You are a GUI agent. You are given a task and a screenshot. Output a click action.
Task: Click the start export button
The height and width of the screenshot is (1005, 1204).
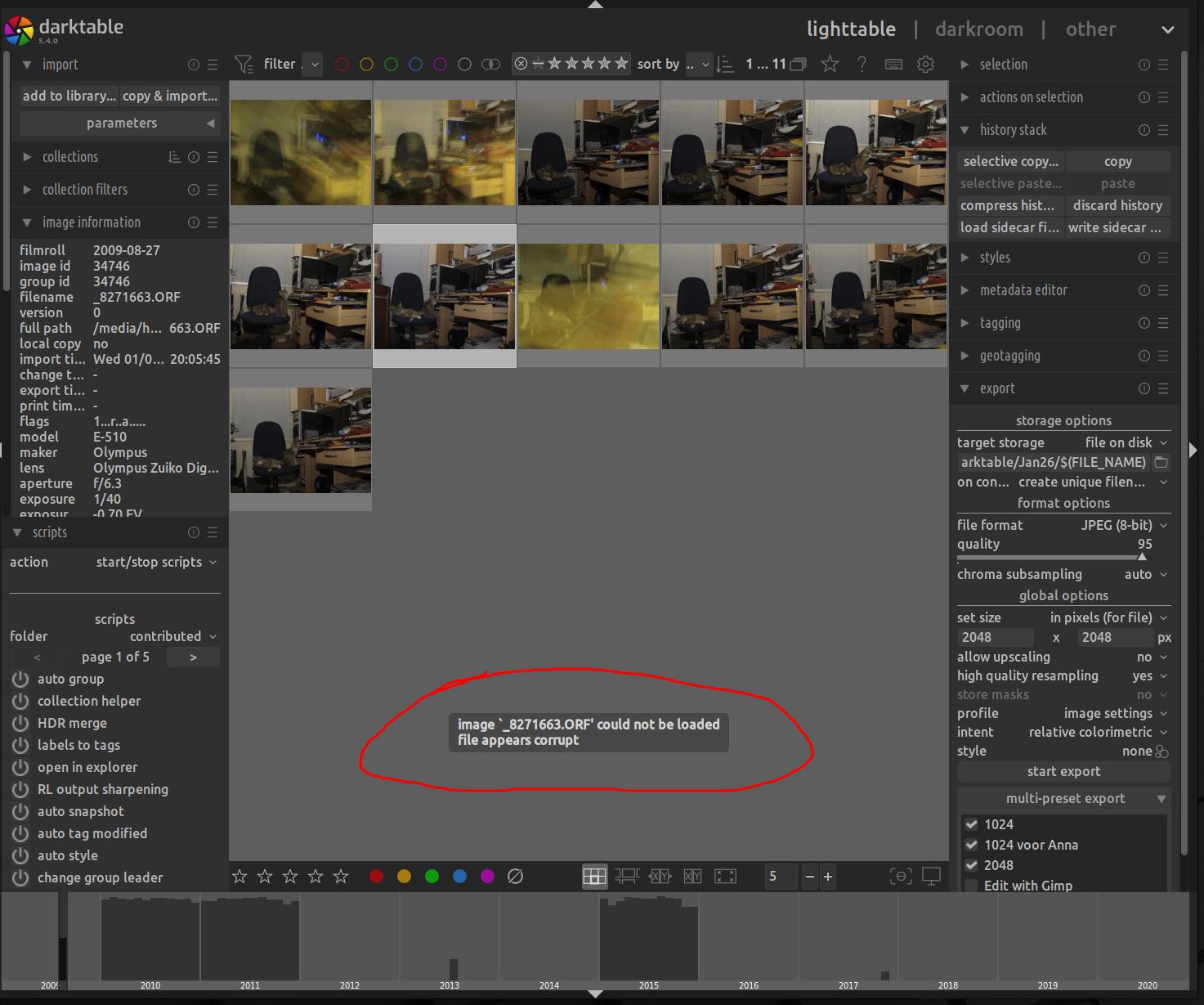coord(1063,771)
